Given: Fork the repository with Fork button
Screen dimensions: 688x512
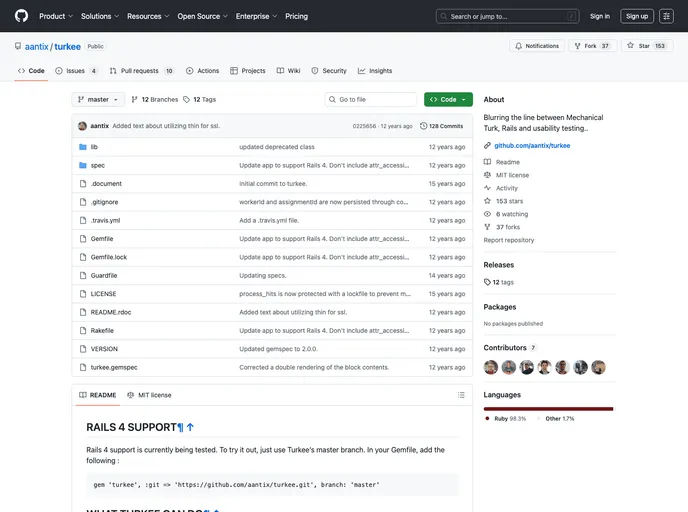Looking at the screenshot, I should pos(592,46).
